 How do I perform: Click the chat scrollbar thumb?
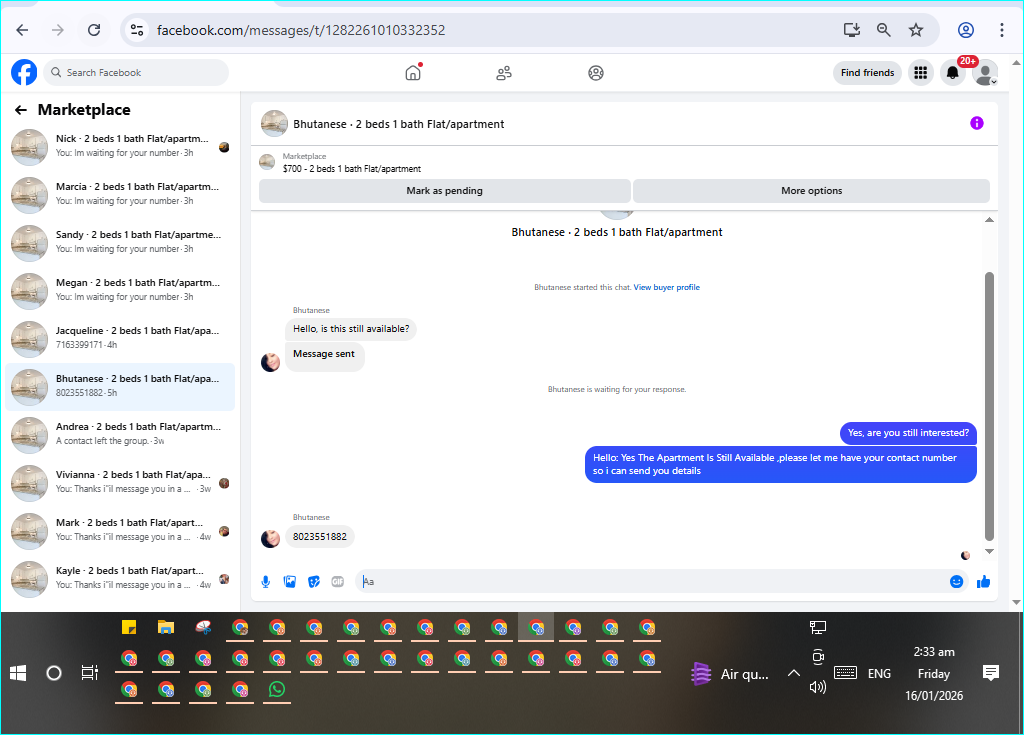[989, 406]
